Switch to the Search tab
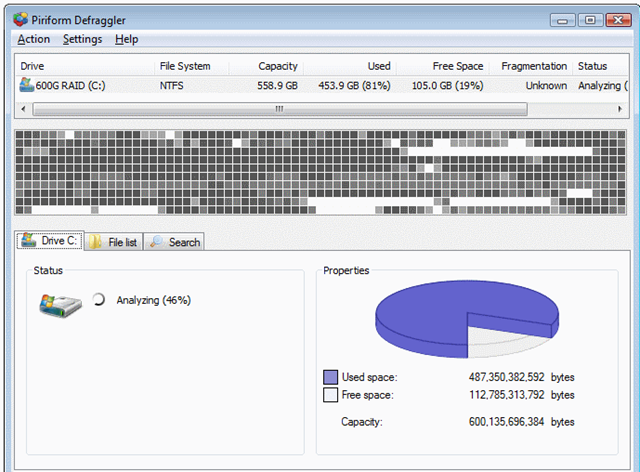This screenshot has height=472, width=640. pos(174,242)
